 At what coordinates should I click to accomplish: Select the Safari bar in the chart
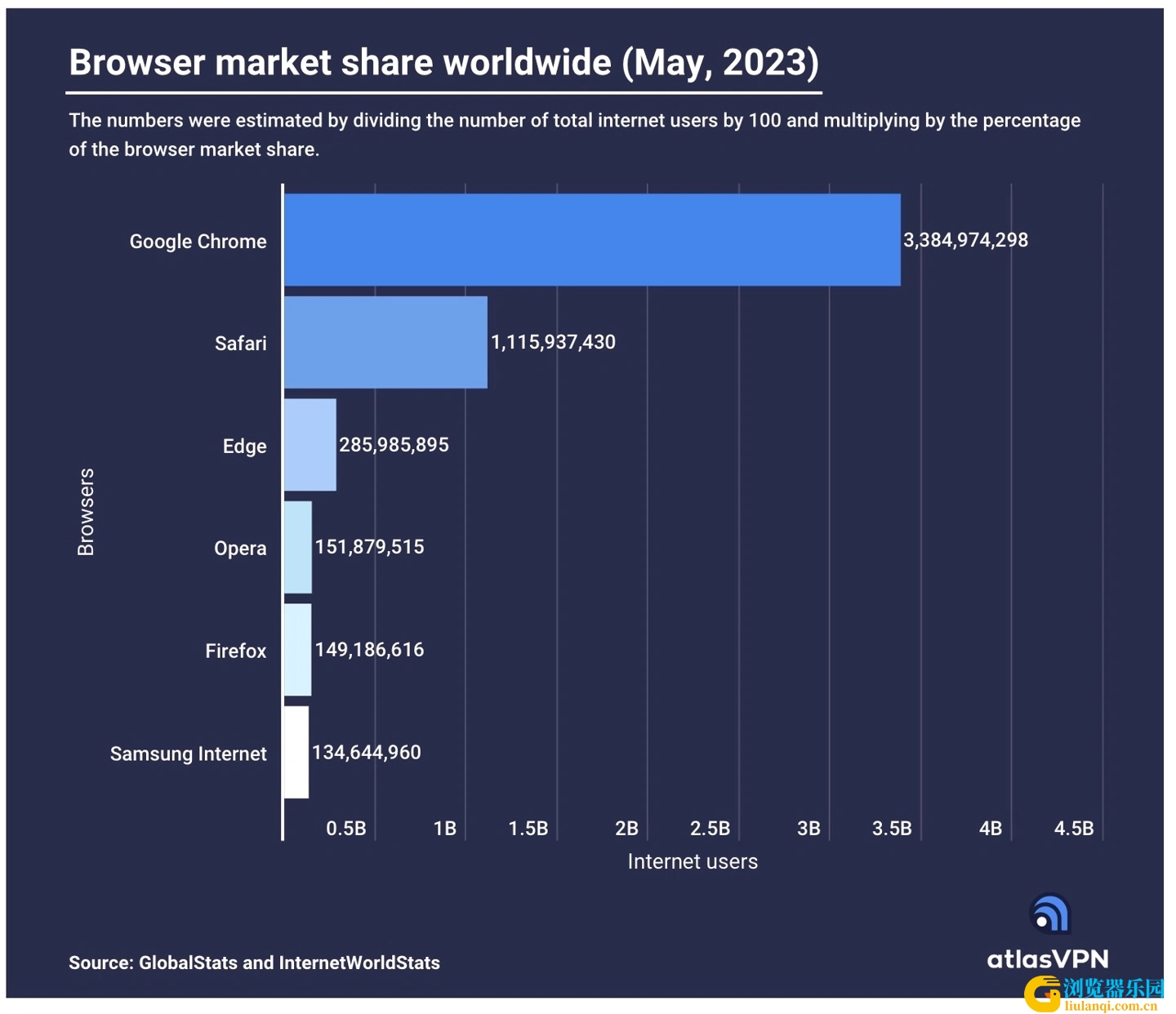pyautogui.click(x=385, y=342)
